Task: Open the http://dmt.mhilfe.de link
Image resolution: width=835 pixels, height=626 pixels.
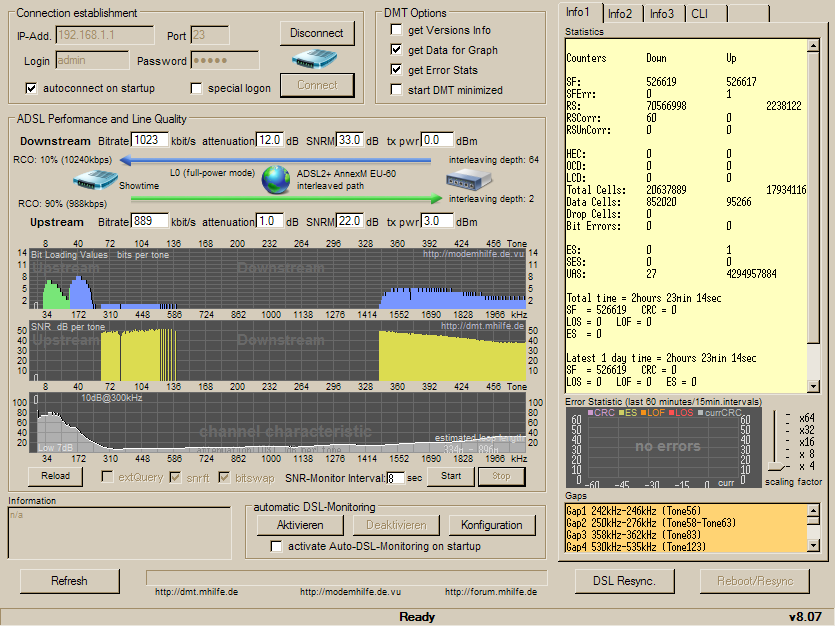Action: tap(197, 592)
